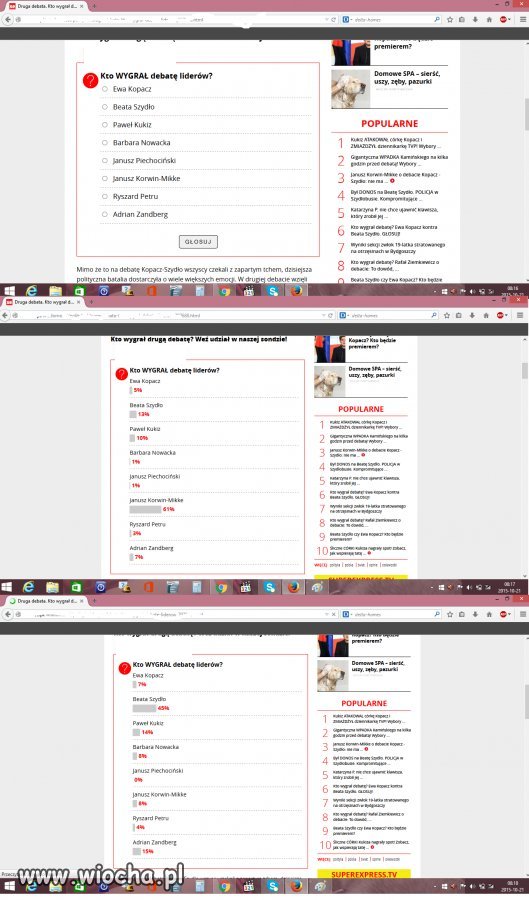Expand URL history dropdown in topmost address bar

[x=326, y=20]
